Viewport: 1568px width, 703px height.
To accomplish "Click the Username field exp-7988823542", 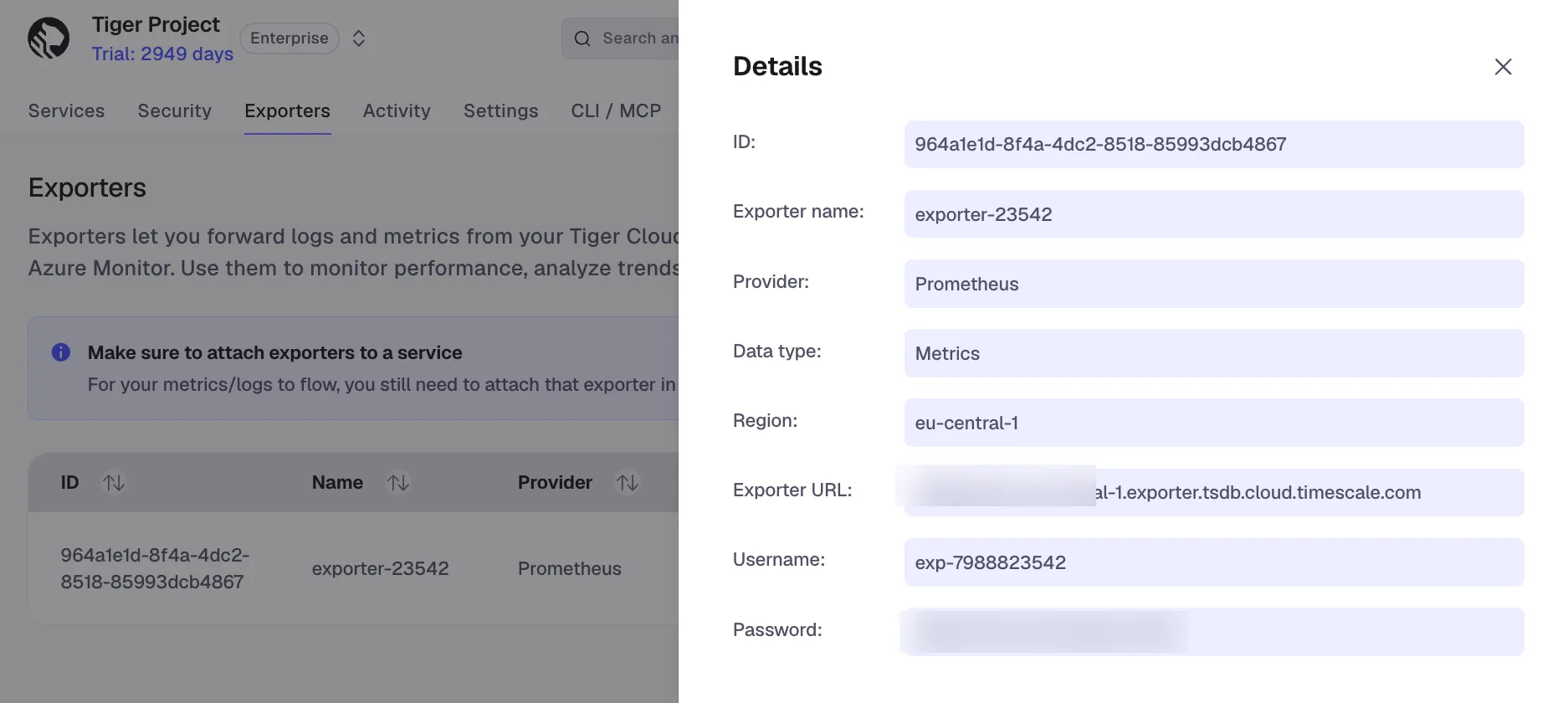I will click(x=1214, y=562).
